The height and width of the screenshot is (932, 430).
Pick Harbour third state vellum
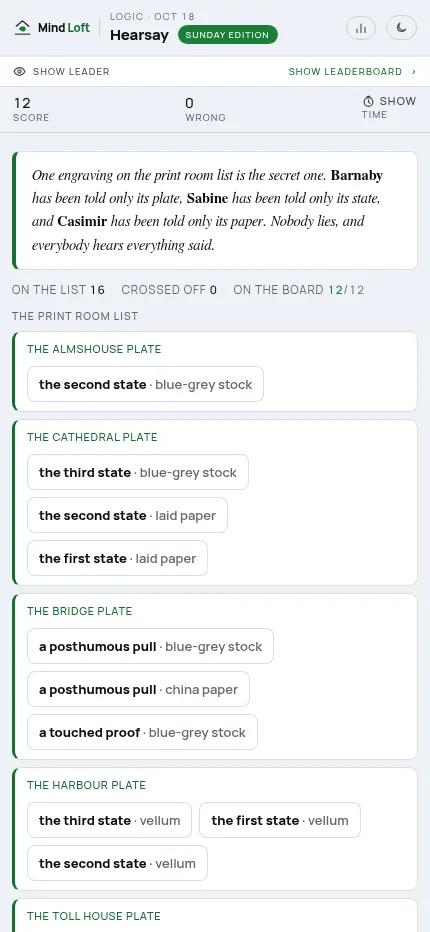109,820
